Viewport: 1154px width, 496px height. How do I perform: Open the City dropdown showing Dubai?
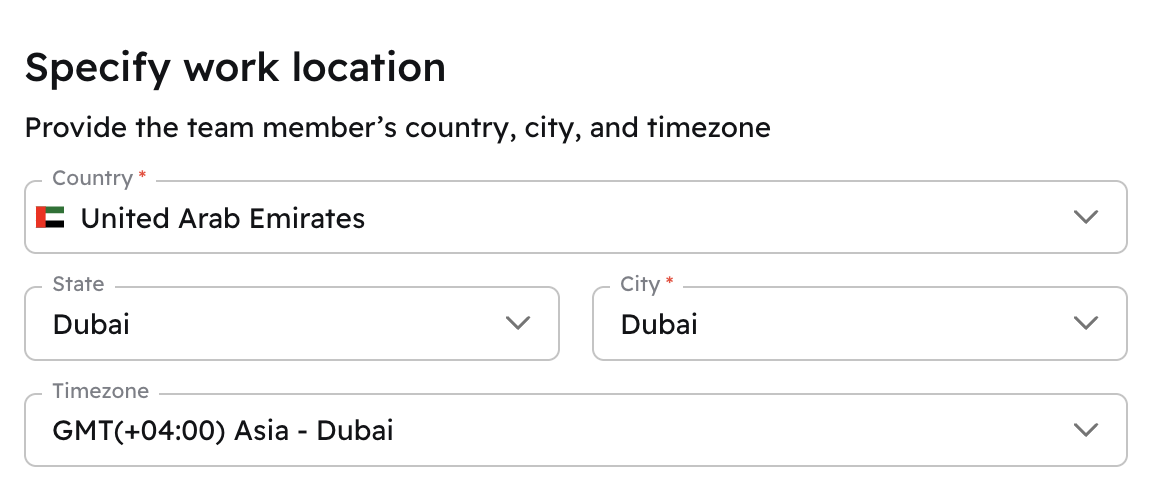click(859, 323)
